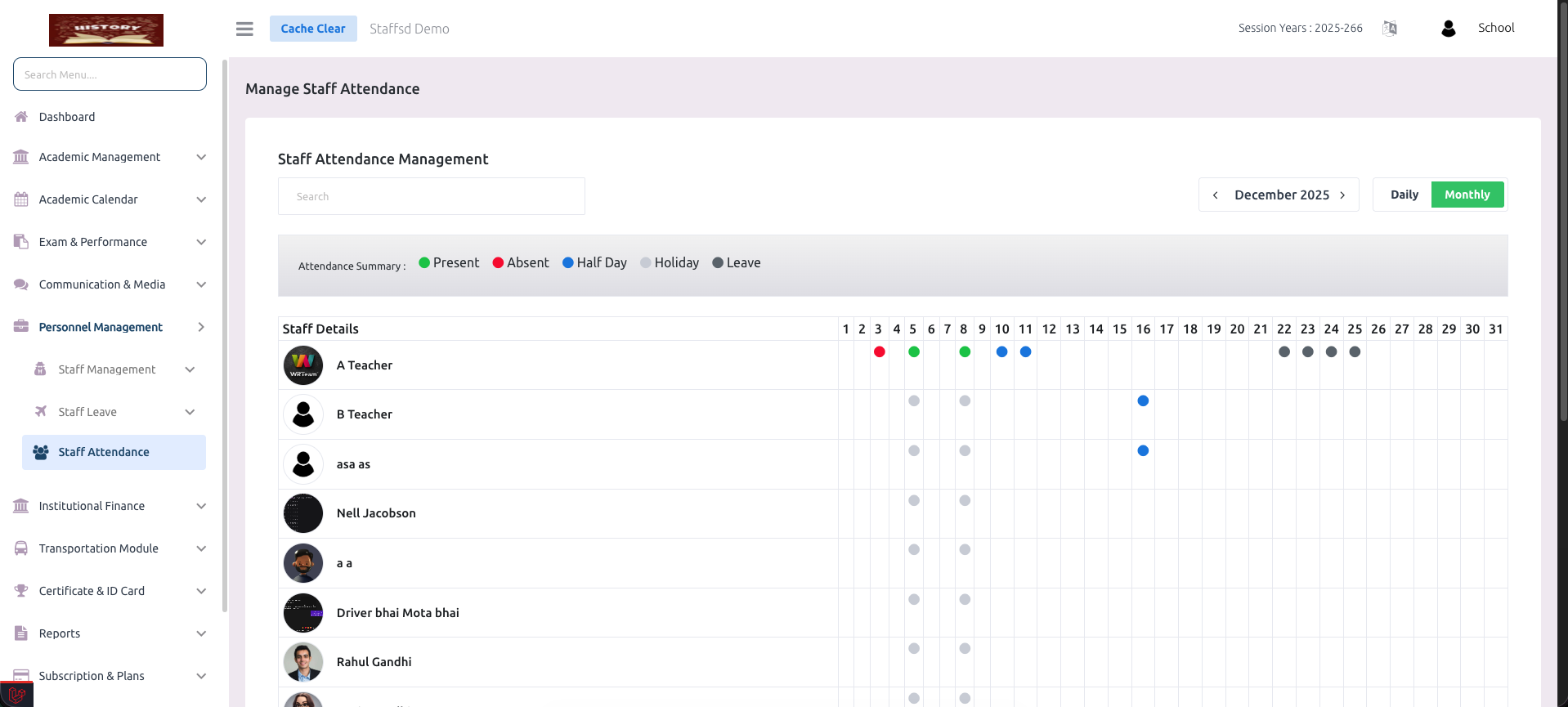Switch to Monthly attendance view

pos(1467,195)
